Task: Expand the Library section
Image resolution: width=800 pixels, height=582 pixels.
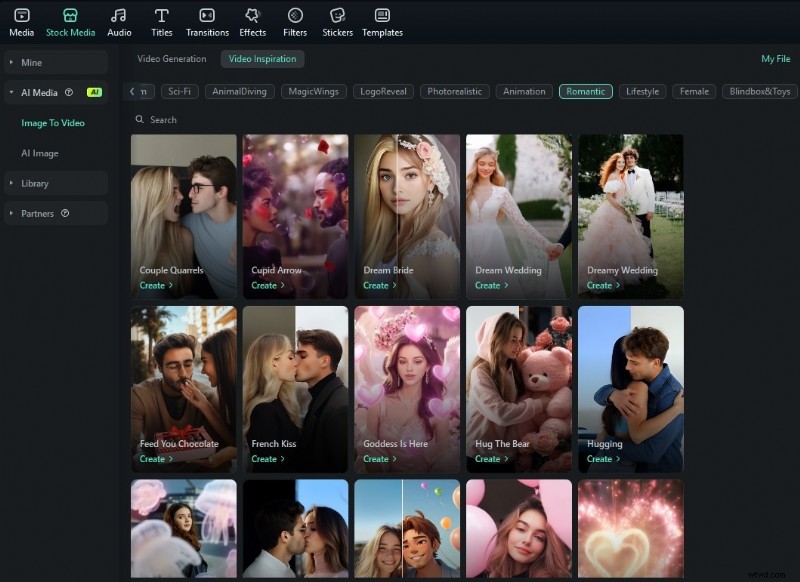Action: click(34, 184)
